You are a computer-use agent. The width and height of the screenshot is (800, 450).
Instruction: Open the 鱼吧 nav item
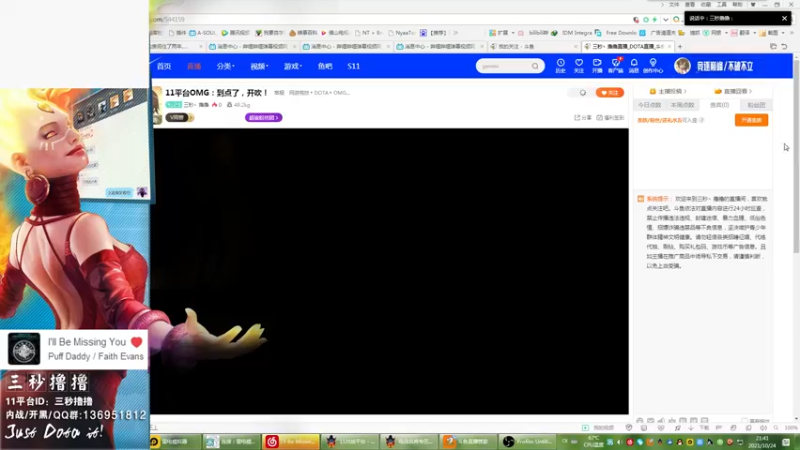[325, 66]
